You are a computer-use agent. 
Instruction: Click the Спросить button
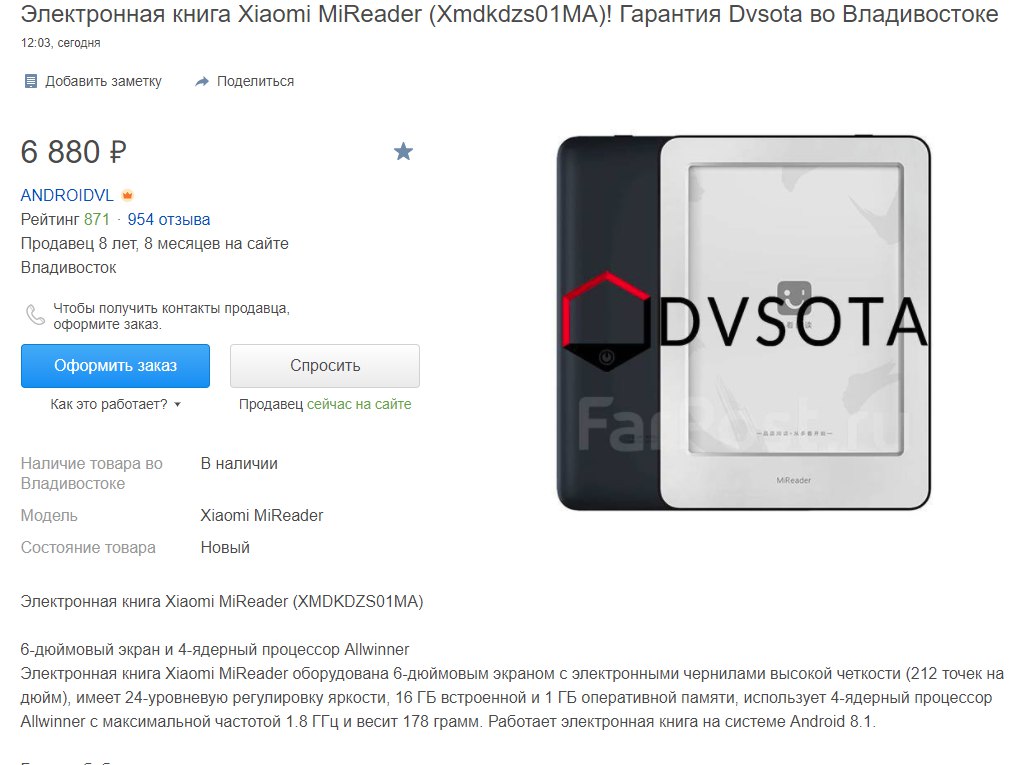[x=325, y=366]
